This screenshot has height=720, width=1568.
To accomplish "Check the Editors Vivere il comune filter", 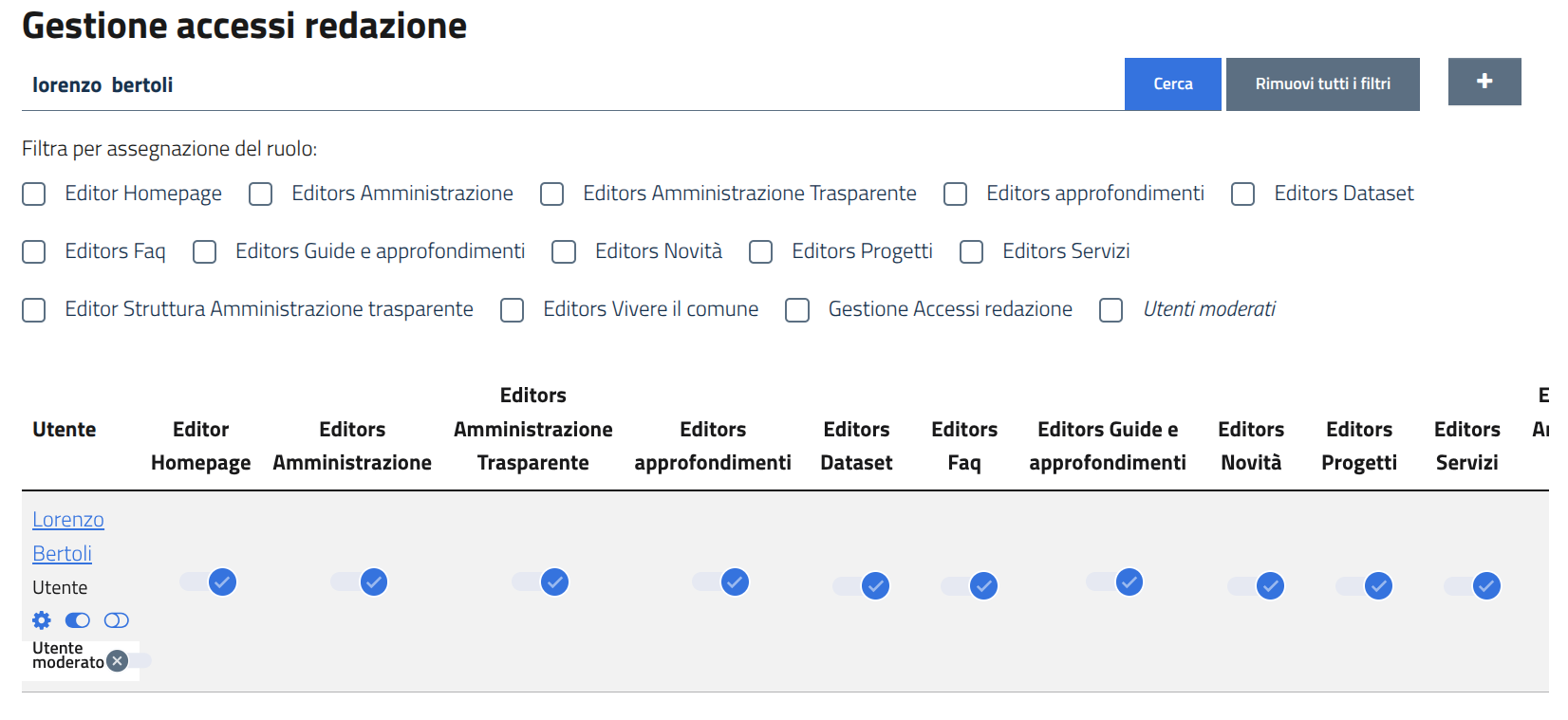I will point(513,310).
